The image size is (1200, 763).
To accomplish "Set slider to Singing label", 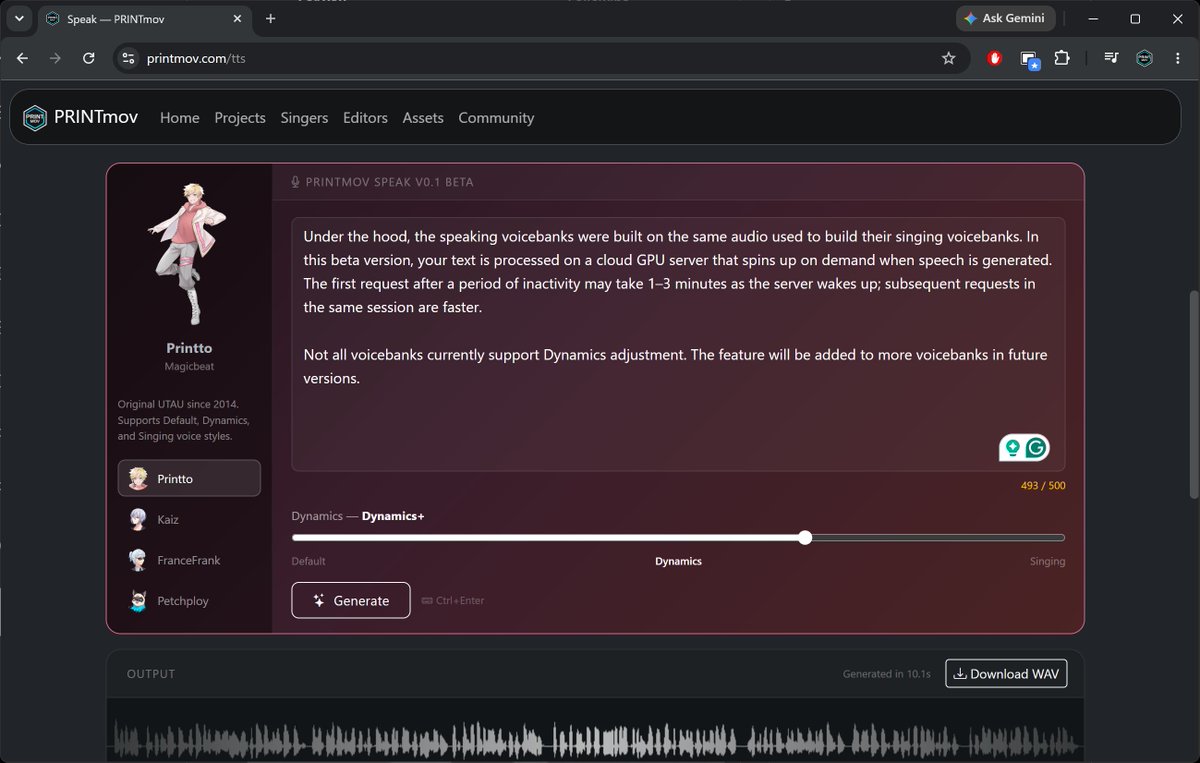I will (x=1047, y=561).
